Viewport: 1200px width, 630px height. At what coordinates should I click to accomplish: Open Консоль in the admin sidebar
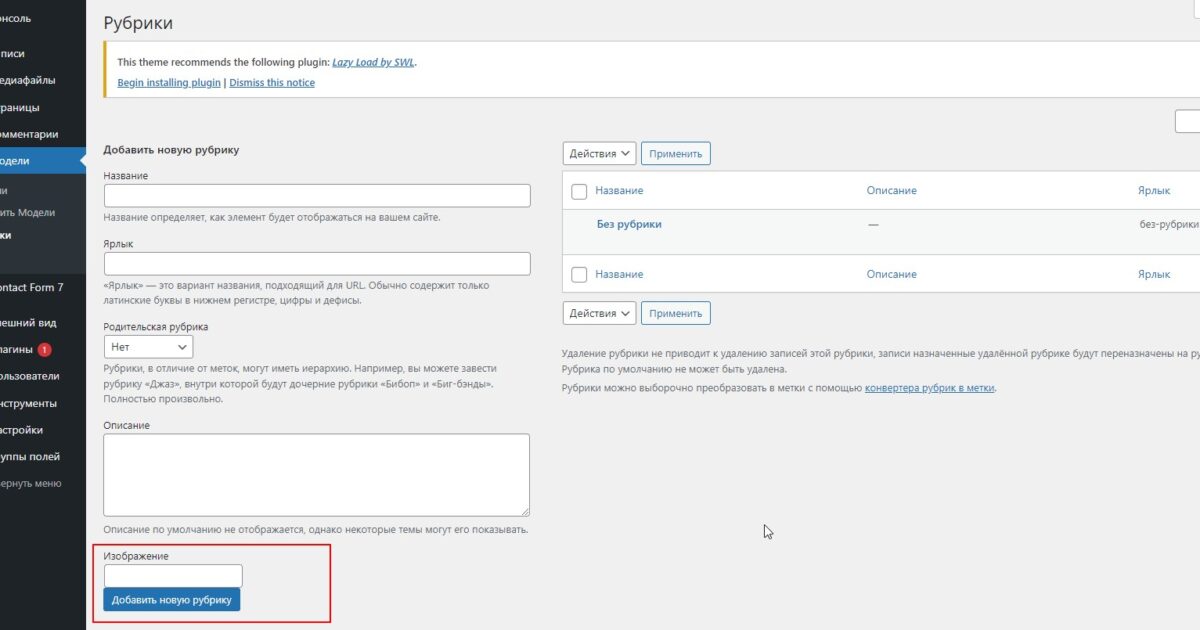tap(15, 18)
